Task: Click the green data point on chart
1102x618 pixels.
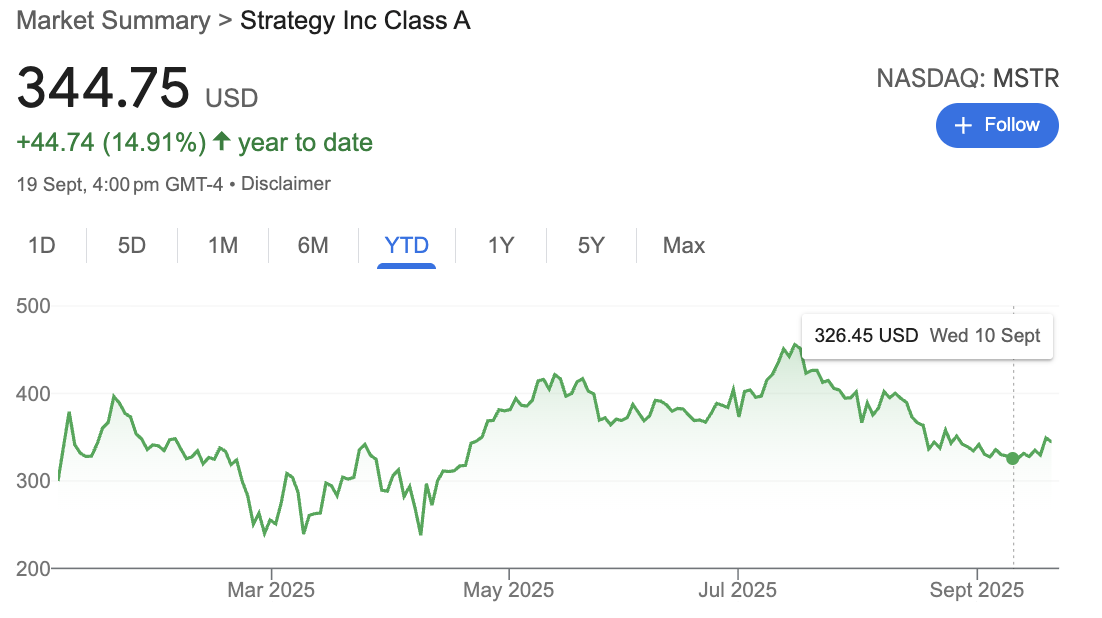Action: point(1013,458)
